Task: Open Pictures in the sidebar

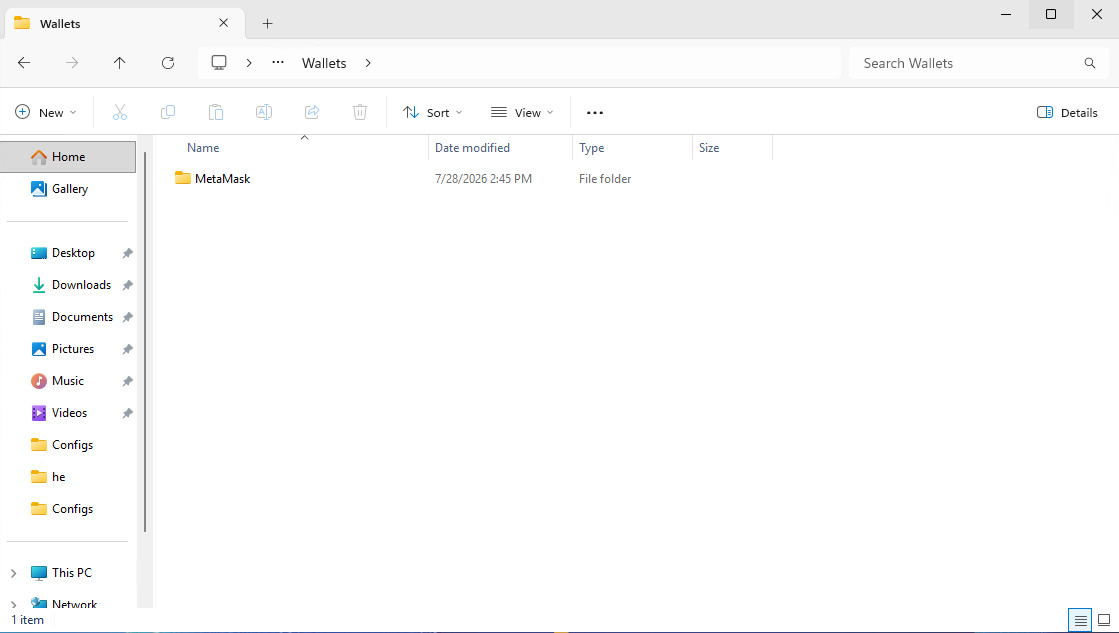Action: click(x=73, y=349)
